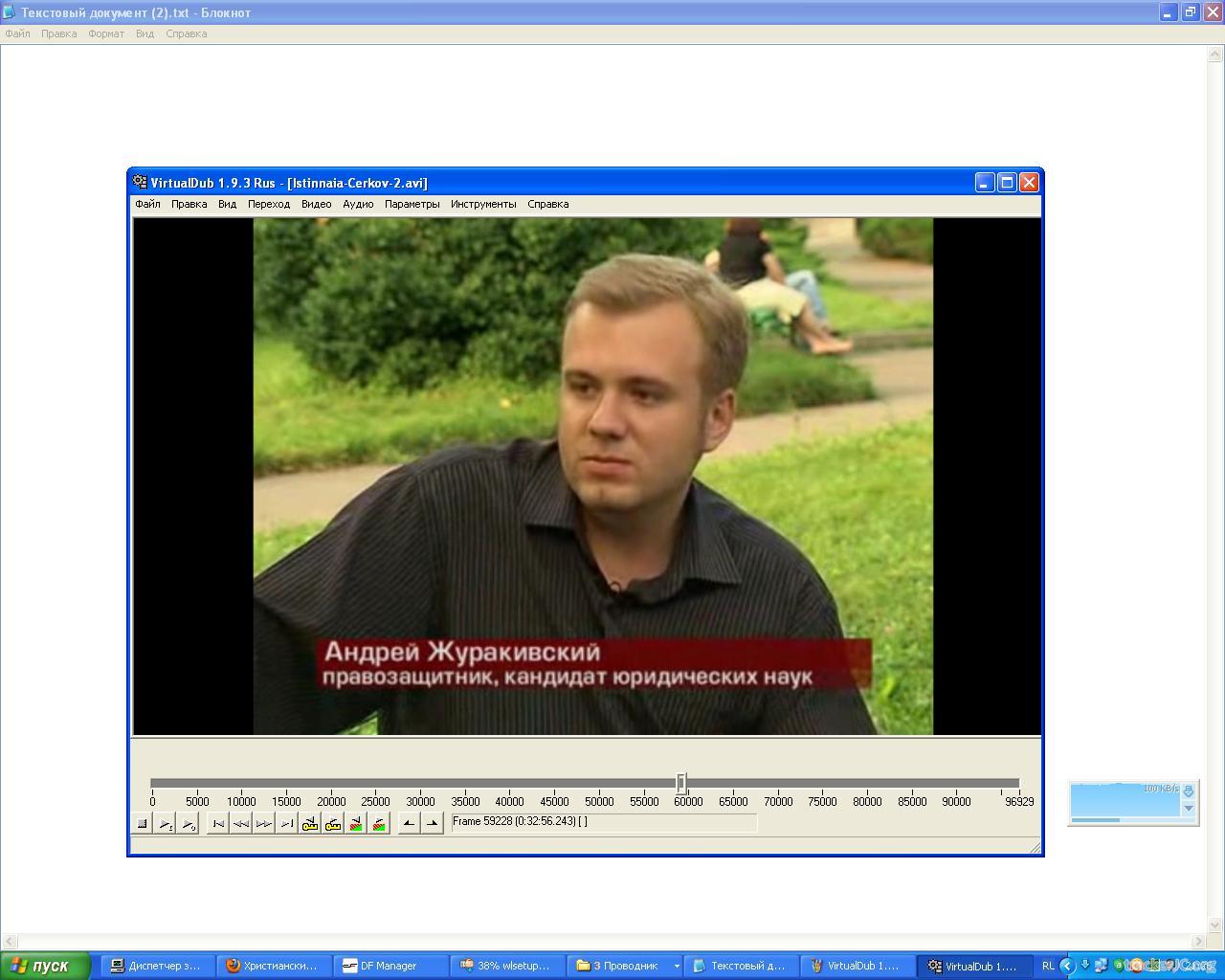Switch to DF Manager in the taskbar

389,966
